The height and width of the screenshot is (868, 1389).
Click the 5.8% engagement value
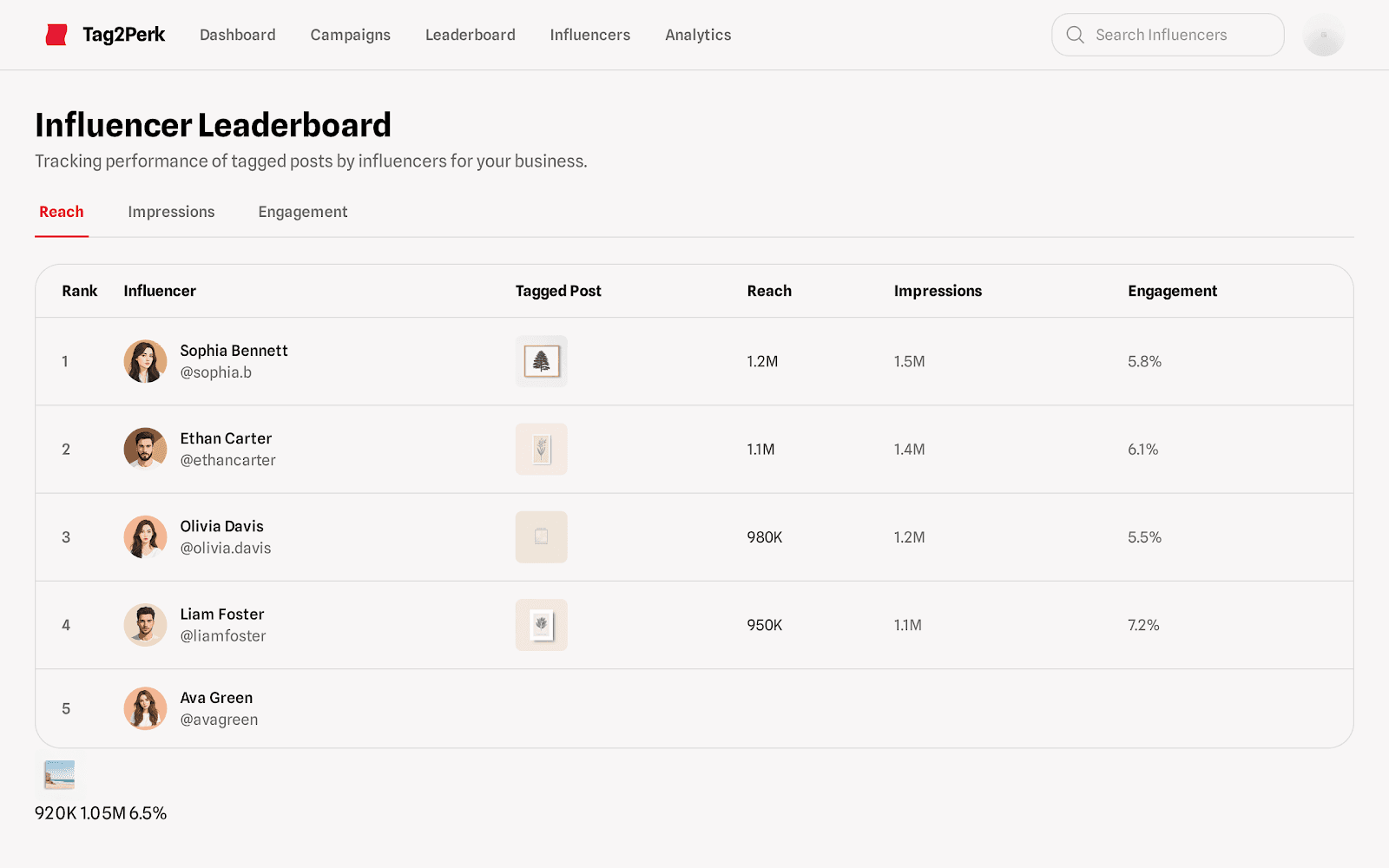(1145, 361)
